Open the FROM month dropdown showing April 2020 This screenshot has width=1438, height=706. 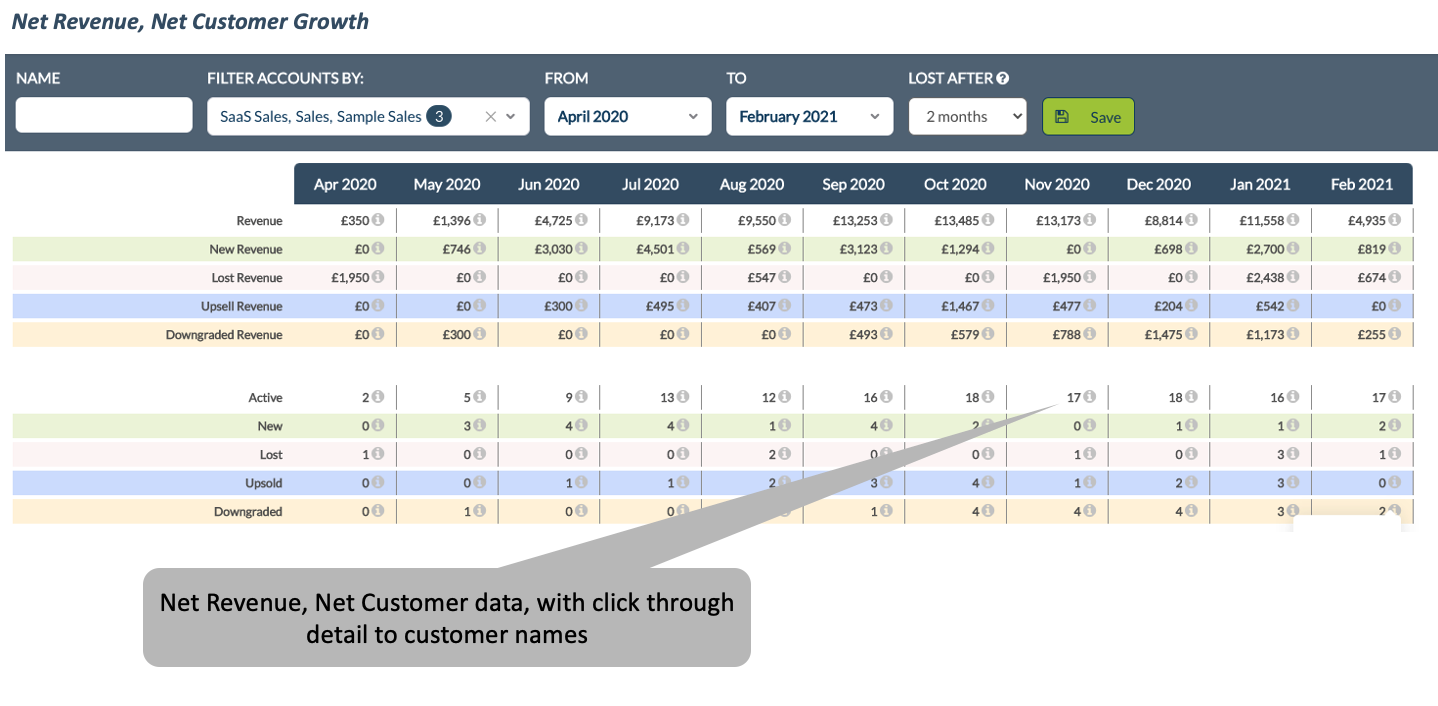(627, 116)
